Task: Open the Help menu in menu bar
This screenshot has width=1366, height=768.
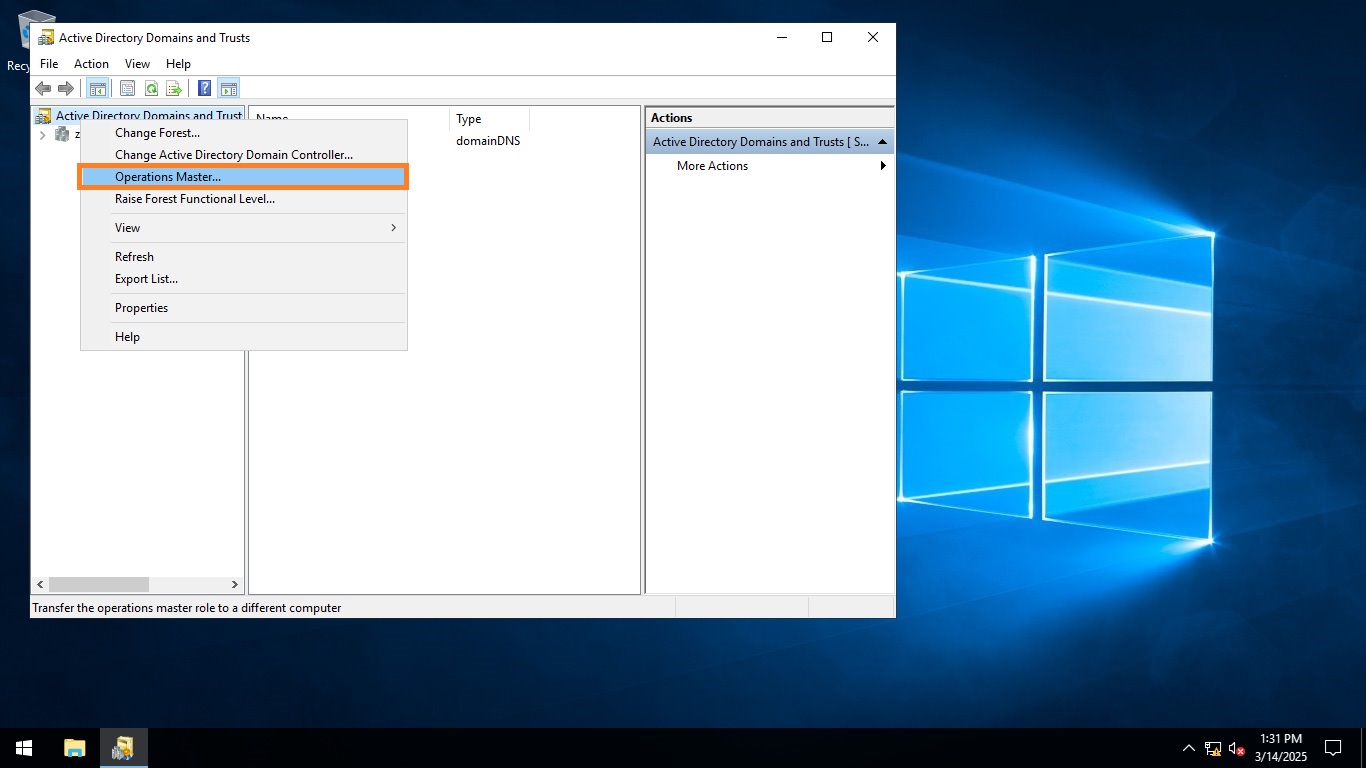Action: click(178, 64)
